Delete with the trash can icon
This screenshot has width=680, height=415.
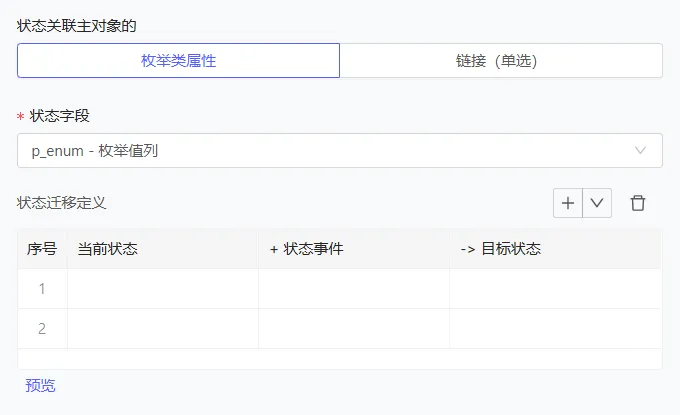(638, 203)
